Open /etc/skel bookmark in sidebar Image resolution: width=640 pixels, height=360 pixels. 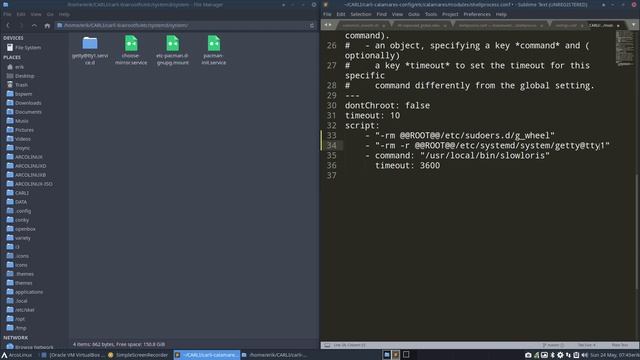(x=21, y=310)
